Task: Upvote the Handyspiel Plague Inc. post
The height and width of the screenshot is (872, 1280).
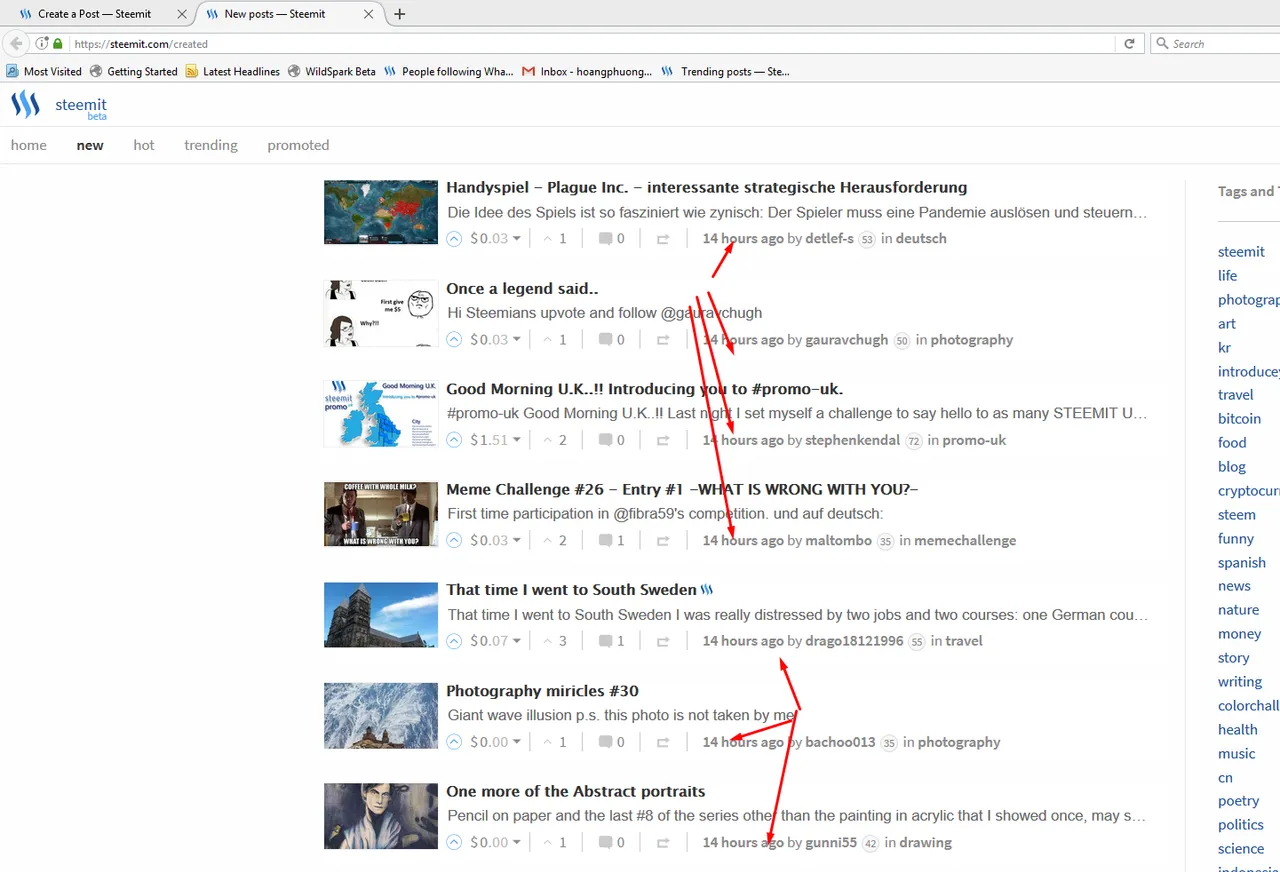Action: click(x=454, y=239)
